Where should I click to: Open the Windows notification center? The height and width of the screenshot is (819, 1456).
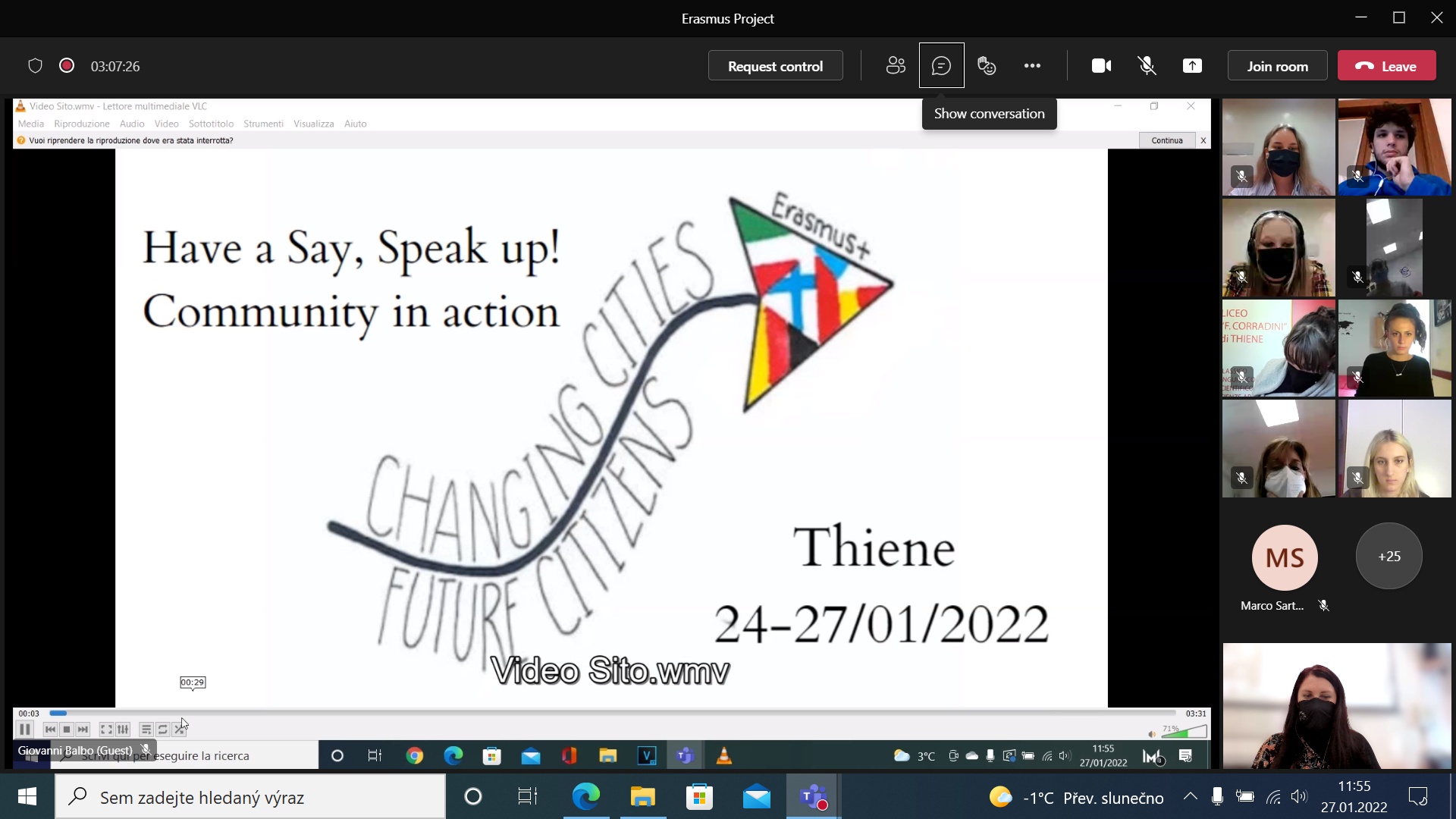pyautogui.click(x=1417, y=797)
